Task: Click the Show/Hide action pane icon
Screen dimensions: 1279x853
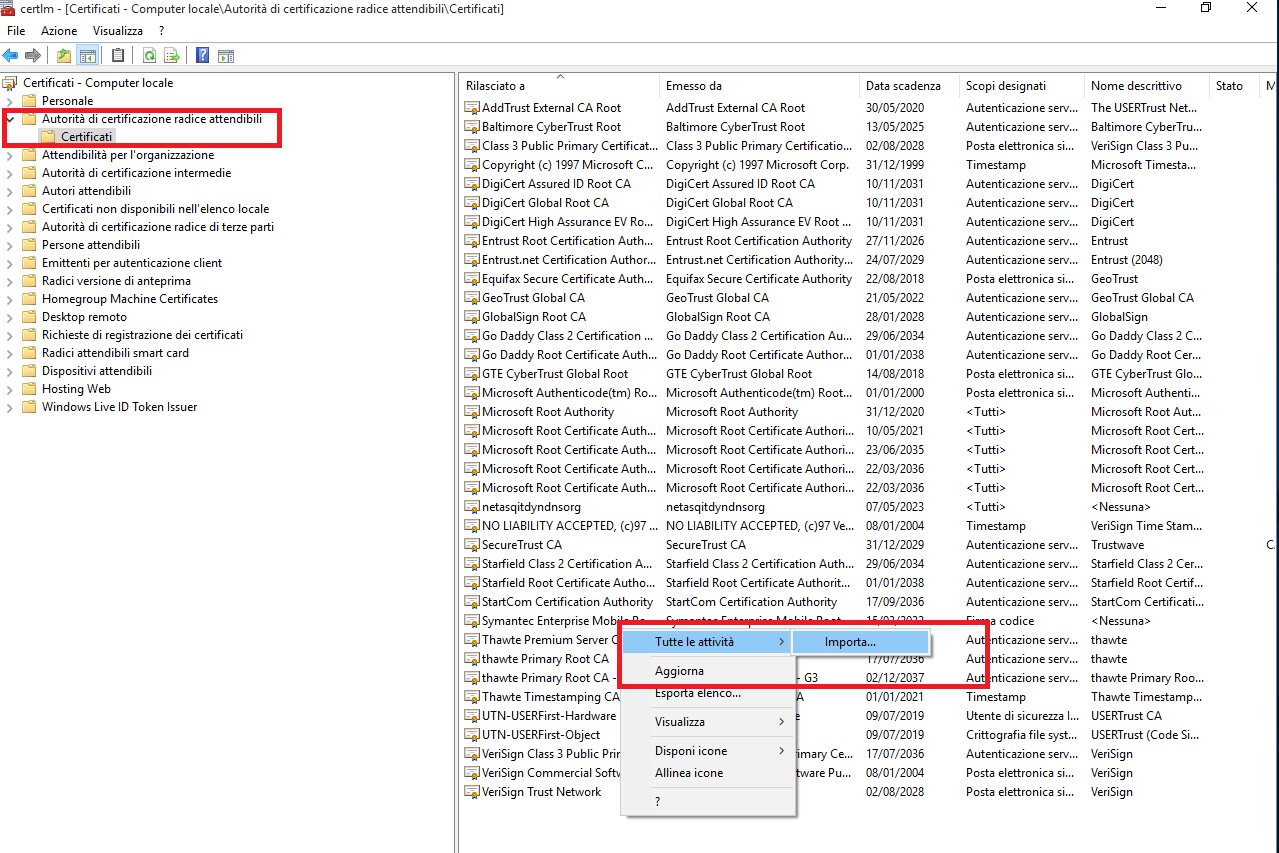Action: coord(226,56)
